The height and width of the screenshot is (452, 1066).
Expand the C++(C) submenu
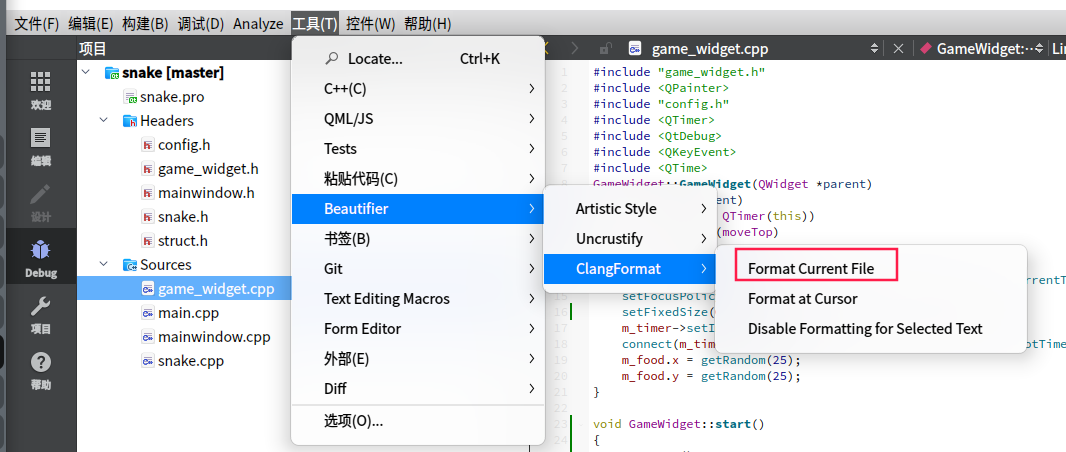[x=417, y=89]
